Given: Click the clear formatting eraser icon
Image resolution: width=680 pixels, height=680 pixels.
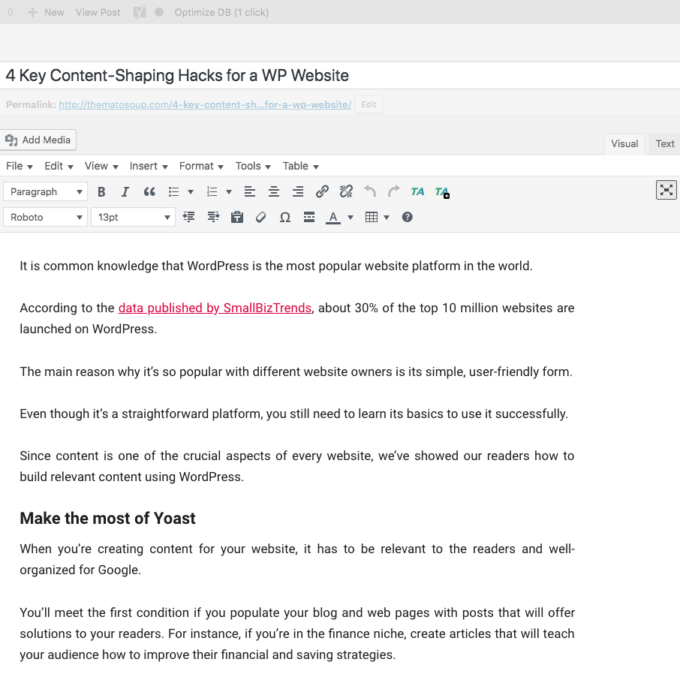Looking at the screenshot, I should (x=261, y=217).
